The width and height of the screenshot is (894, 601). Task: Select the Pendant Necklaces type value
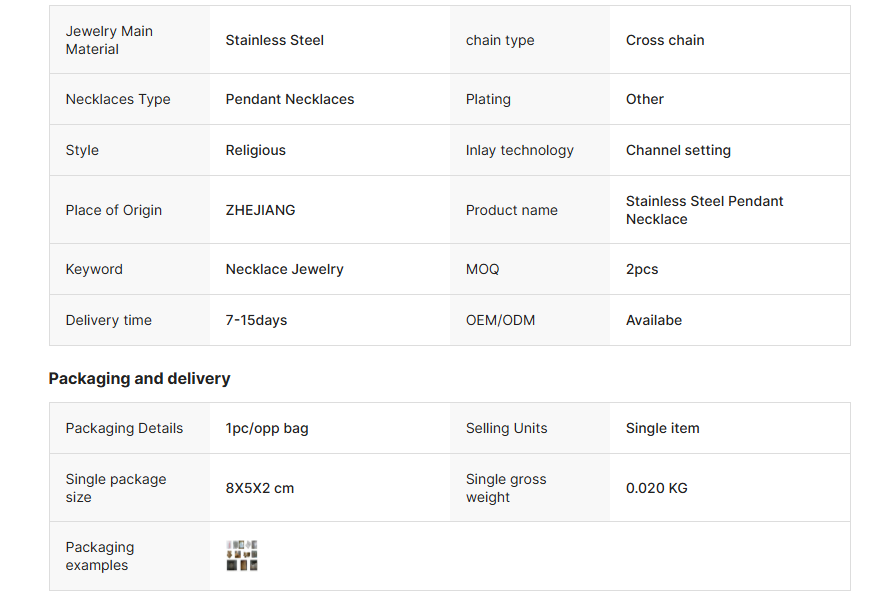click(289, 99)
